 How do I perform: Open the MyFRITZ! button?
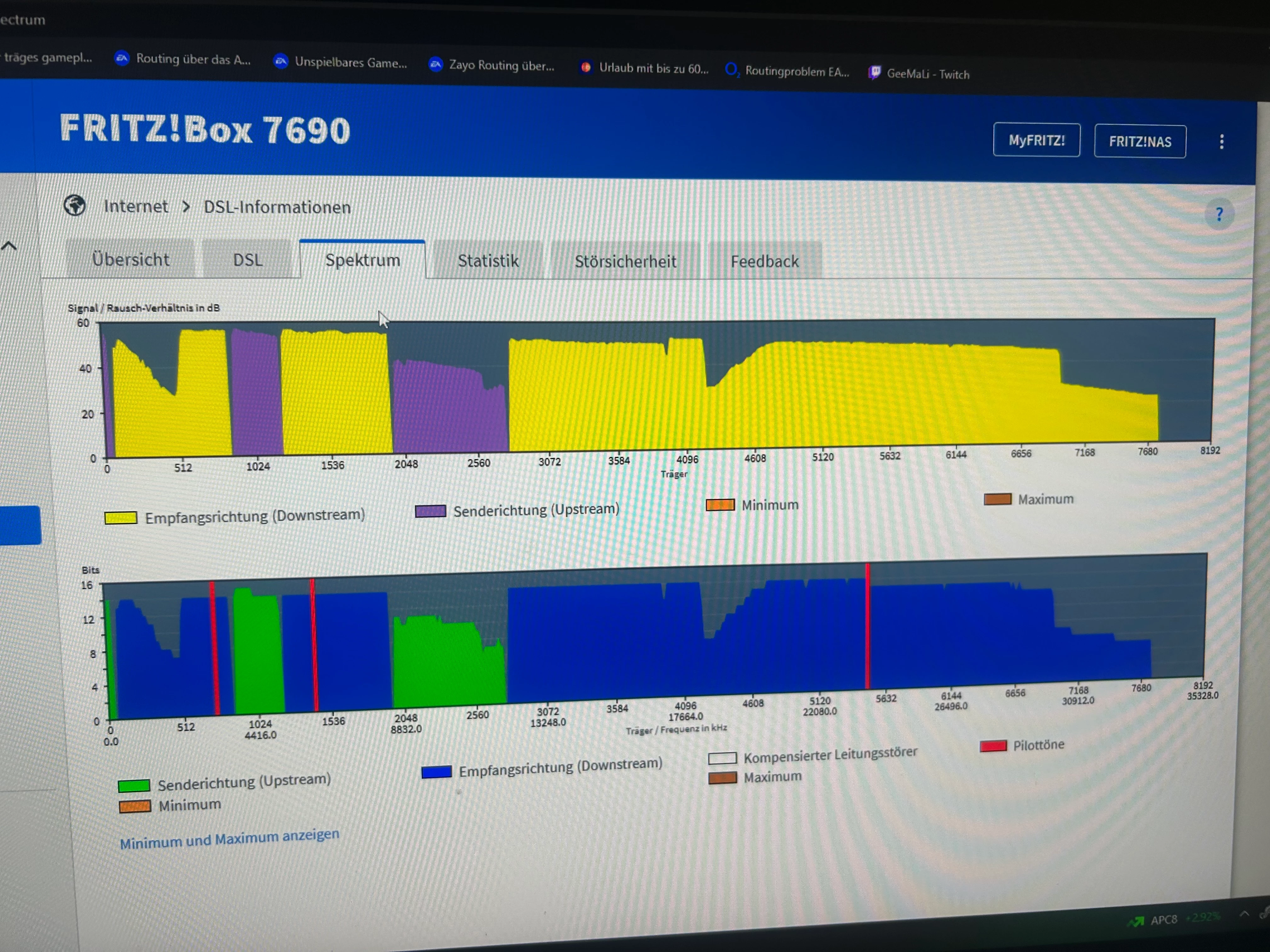pyautogui.click(x=1036, y=140)
